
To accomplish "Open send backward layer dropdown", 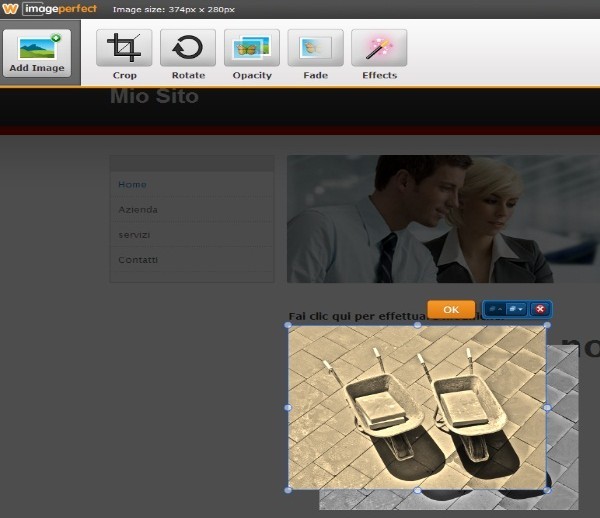I will [516, 310].
